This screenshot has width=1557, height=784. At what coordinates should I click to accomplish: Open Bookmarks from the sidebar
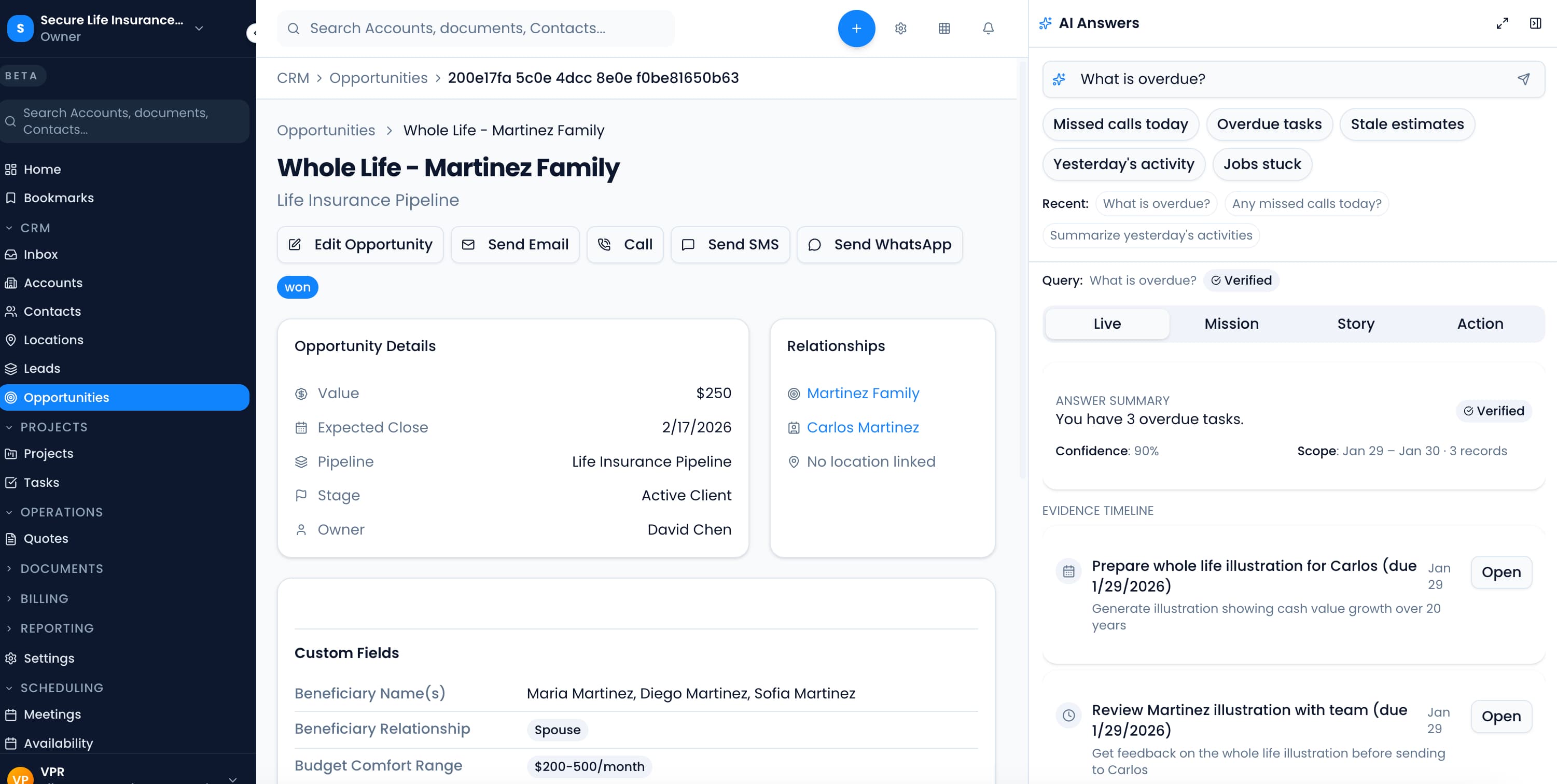(x=58, y=198)
